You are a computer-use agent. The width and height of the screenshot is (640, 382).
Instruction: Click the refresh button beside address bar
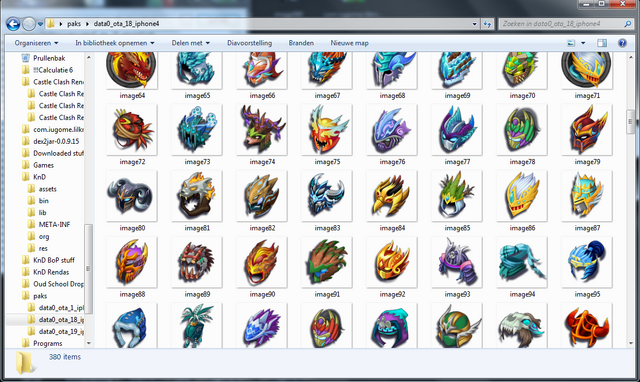coord(487,24)
